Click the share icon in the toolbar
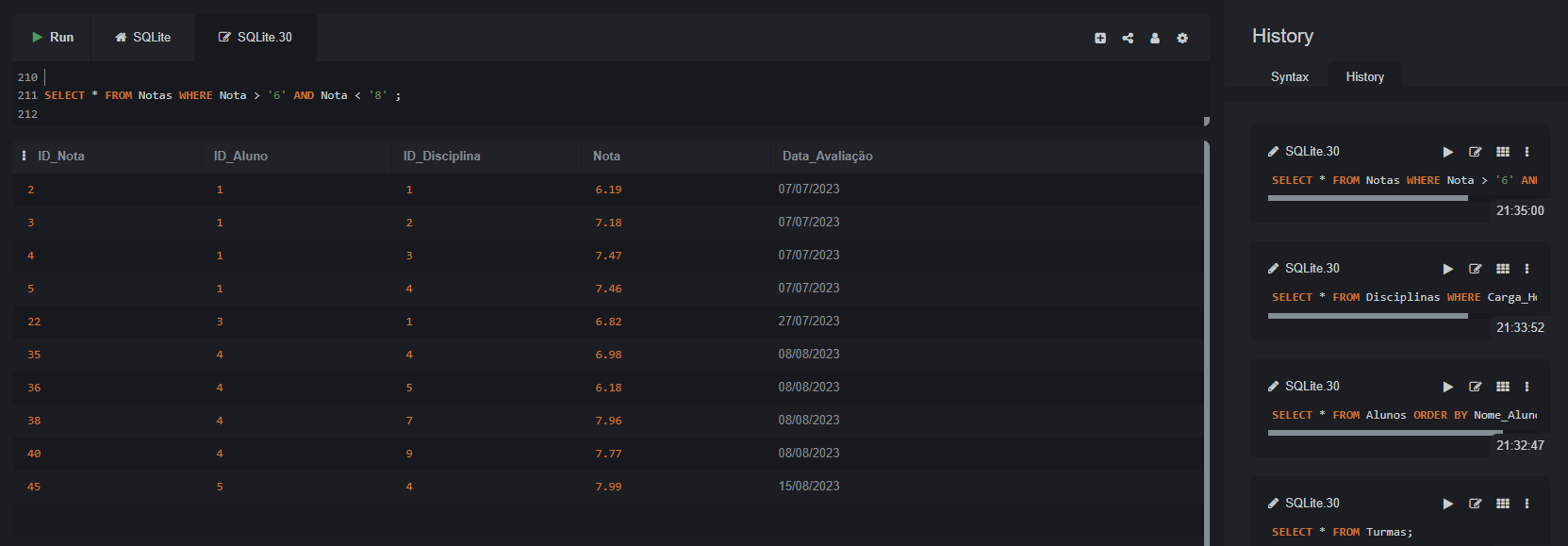 point(1128,39)
